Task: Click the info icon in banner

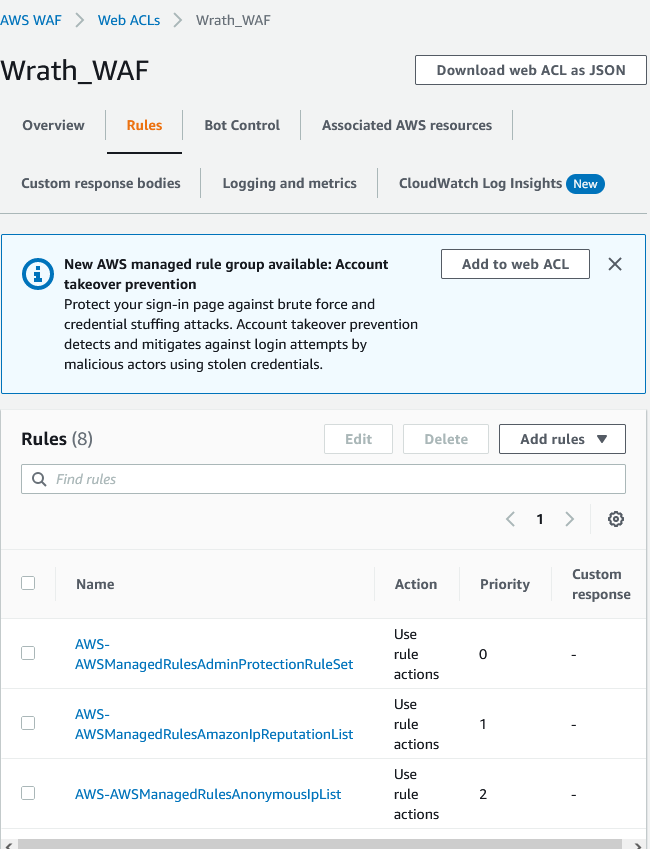Action: 38,275
